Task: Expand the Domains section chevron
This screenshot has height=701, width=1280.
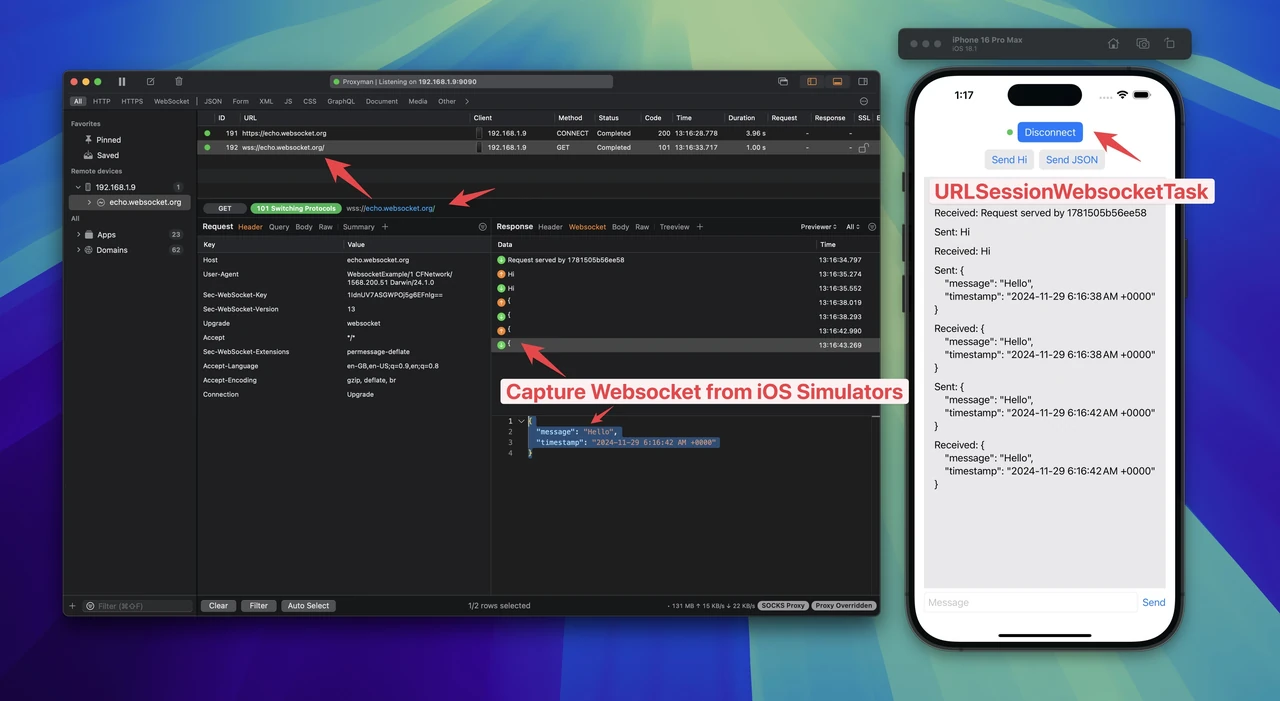Action: pyautogui.click(x=78, y=250)
